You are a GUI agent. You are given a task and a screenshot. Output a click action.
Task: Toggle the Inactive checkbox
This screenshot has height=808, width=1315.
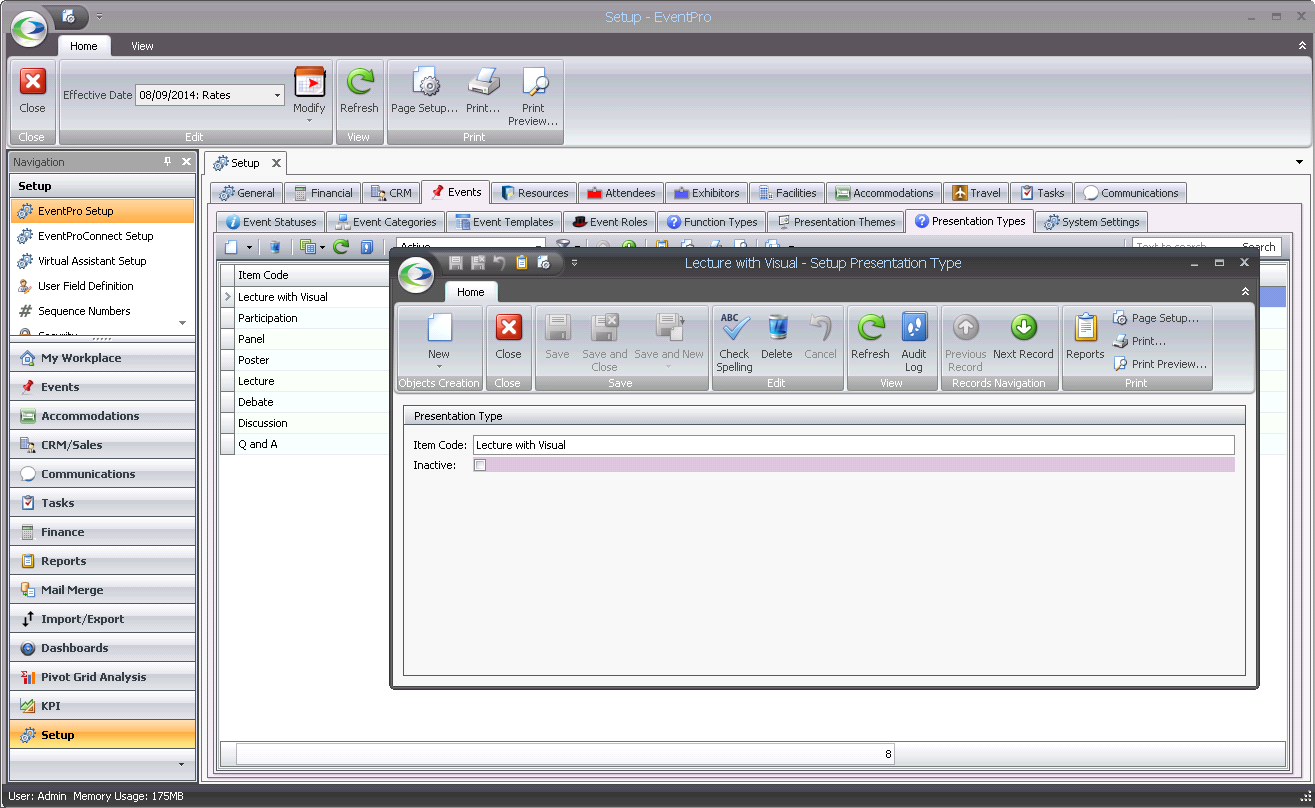tap(480, 465)
